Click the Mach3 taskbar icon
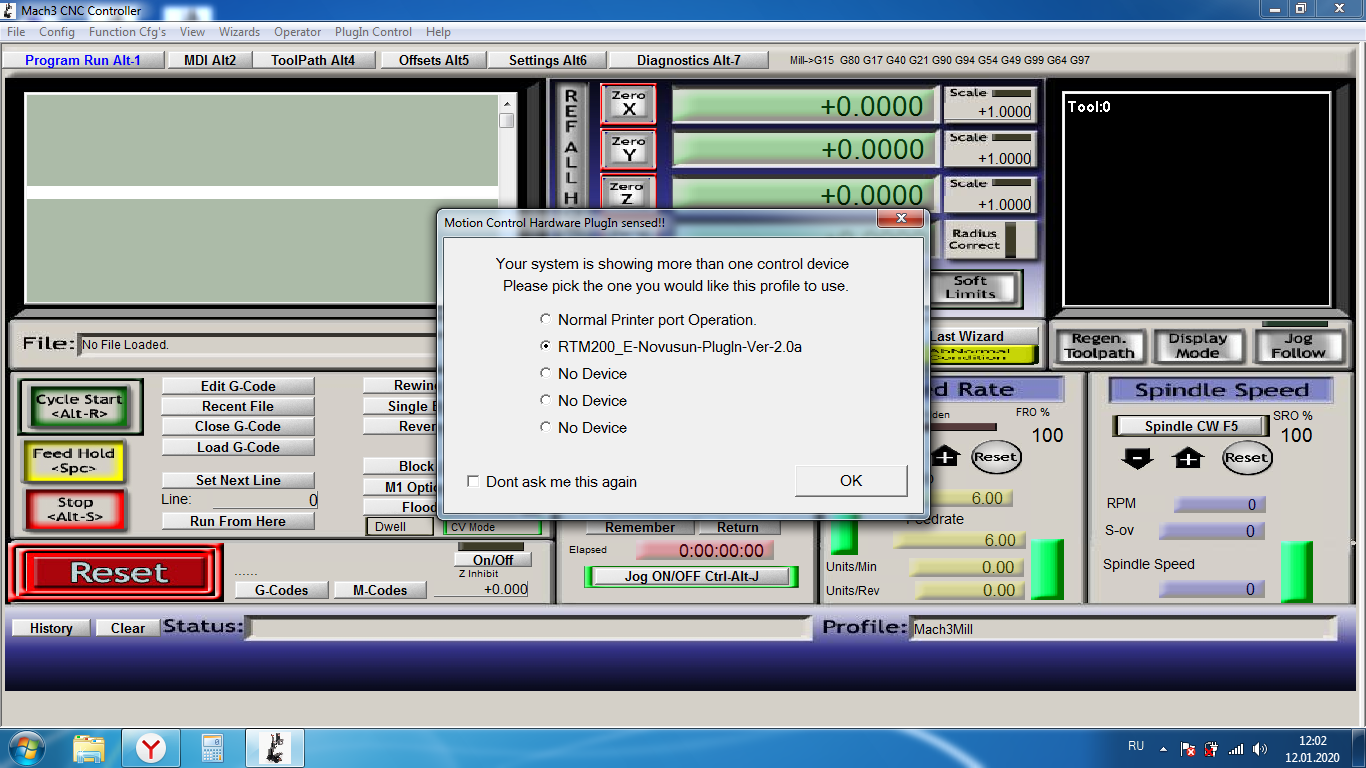 [275, 748]
